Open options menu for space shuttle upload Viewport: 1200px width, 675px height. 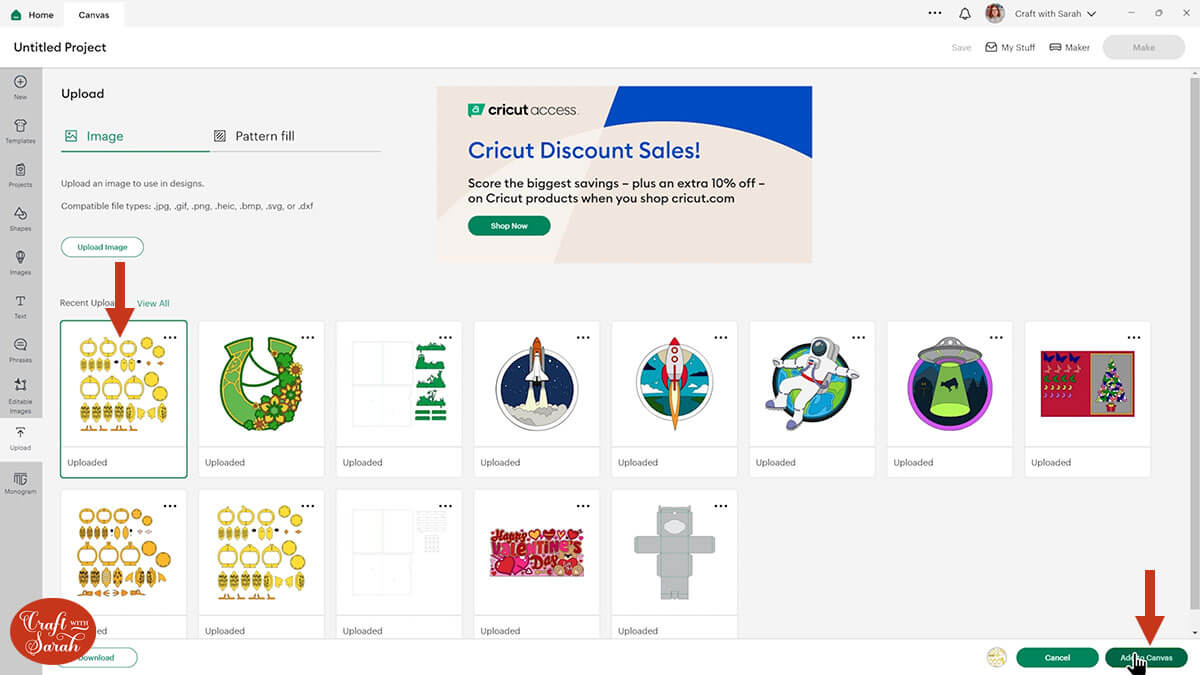[583, 337]
